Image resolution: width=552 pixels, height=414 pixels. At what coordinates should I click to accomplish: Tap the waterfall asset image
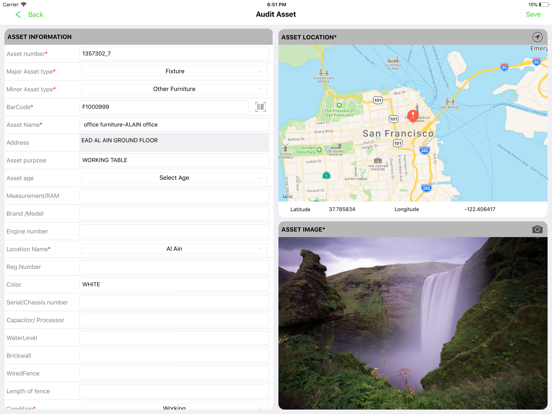click(413, 323)
